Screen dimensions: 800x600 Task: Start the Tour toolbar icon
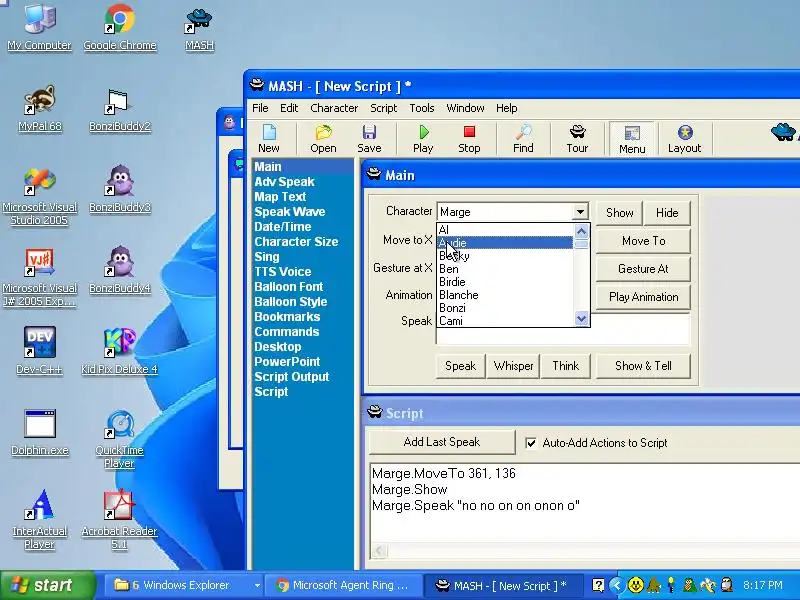(577, 138)
